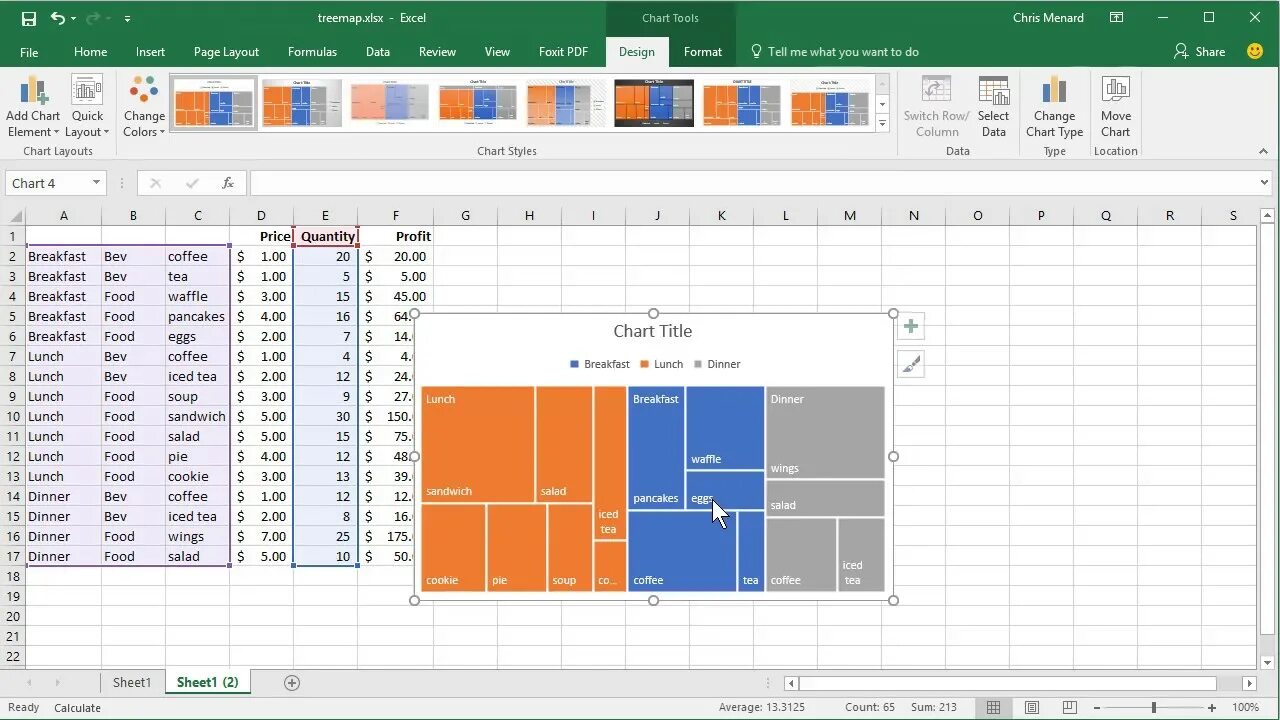Switch to the Format tab under Chart Tools
Image resolution: width=1280 pixels, height=720 pixels.
703,52
